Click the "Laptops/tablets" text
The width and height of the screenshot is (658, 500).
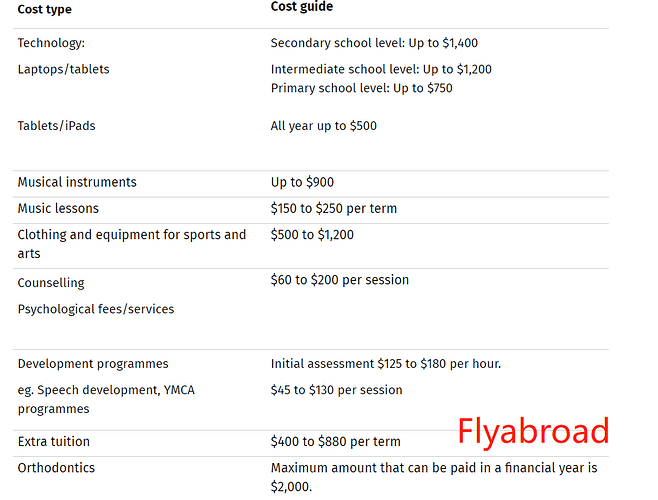63,70
